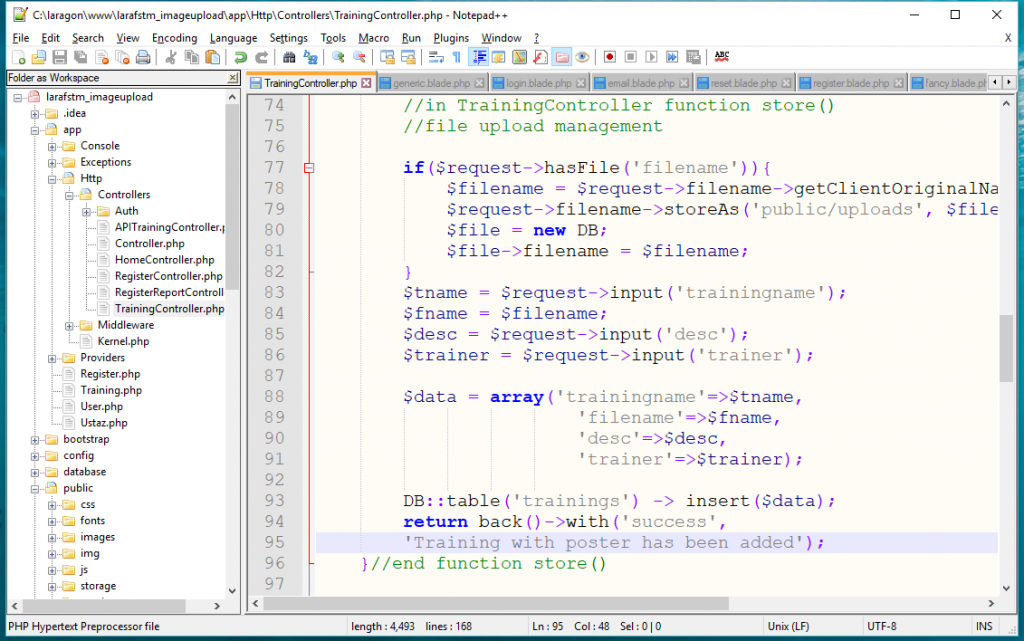Close the TrainingController.php tab
Viewport: 1024px width, 641px height.
[366, 83]
